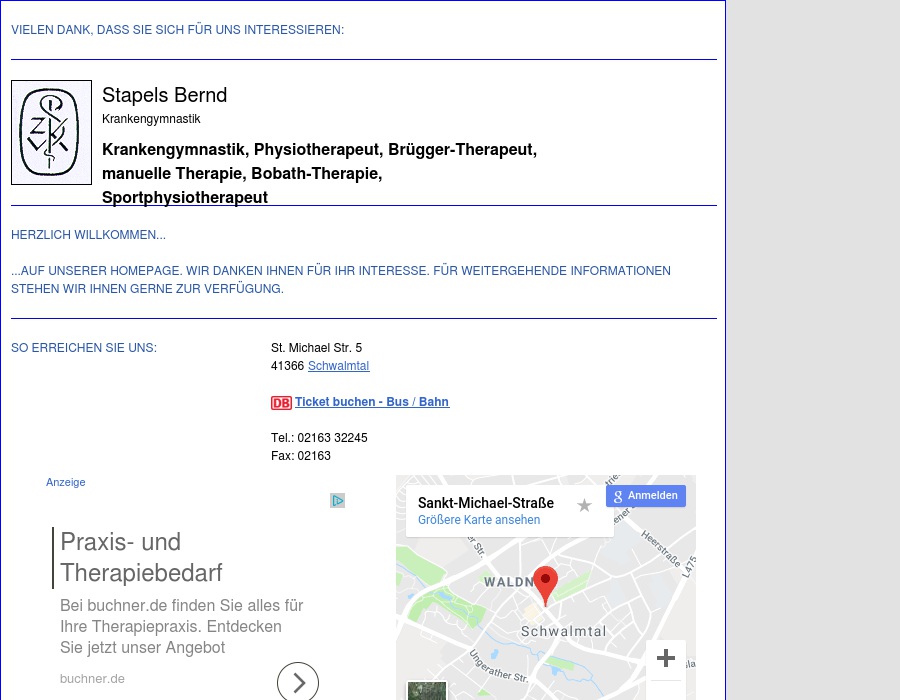Viewport: 900px width, 700px height.
Task: Click the buchner.de advertiser name
Action: pyautogui.click(x=92, y=678)
